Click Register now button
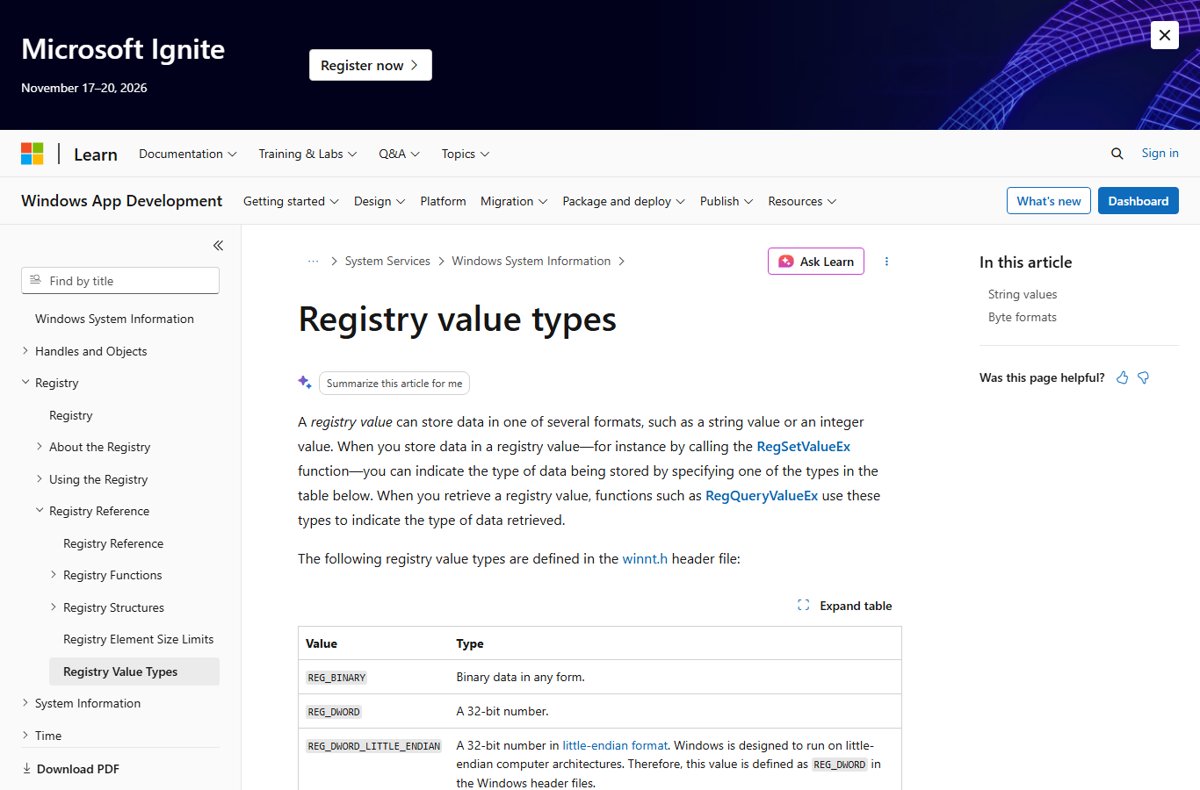 pos(370,65)
